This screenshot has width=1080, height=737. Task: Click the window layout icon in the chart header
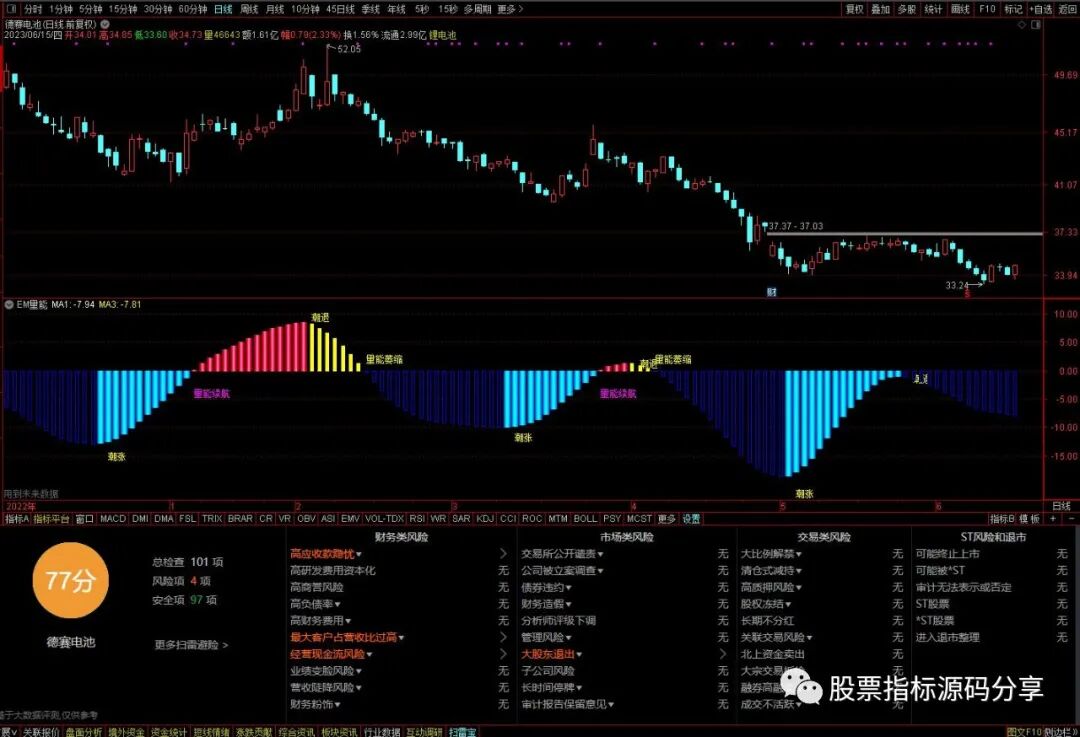coord(1036,24)
